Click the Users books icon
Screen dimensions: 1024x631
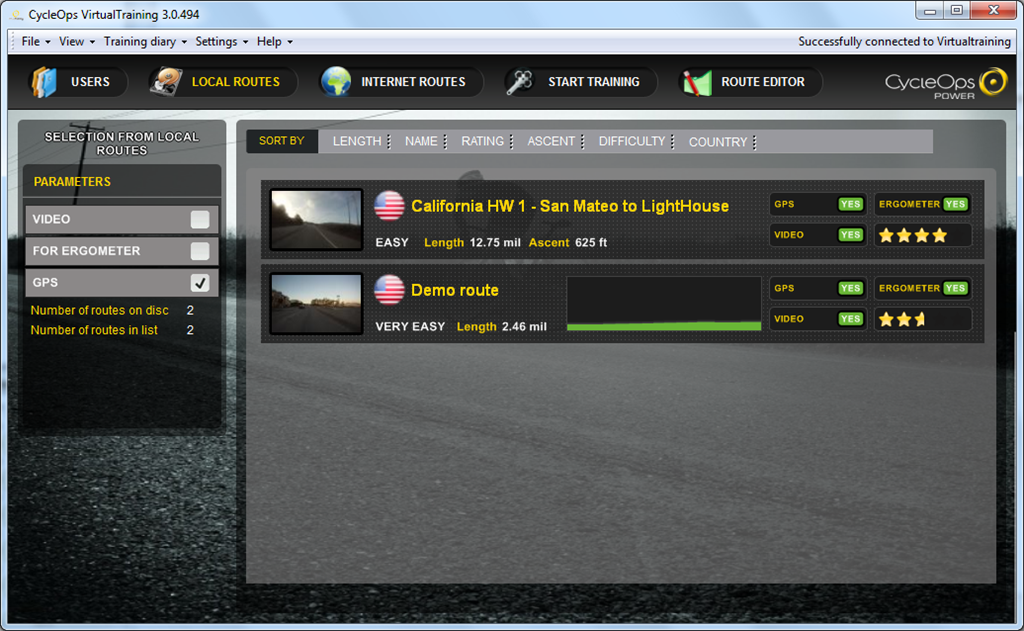[44, 82]
